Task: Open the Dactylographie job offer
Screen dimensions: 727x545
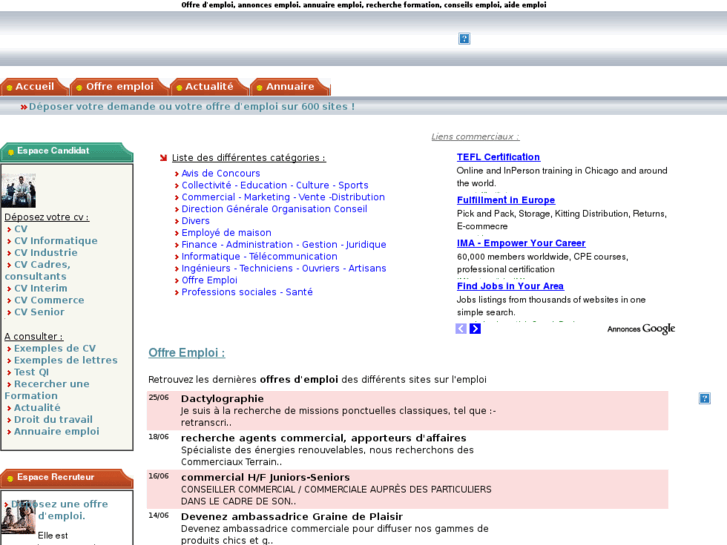Action: click(222, 399)
